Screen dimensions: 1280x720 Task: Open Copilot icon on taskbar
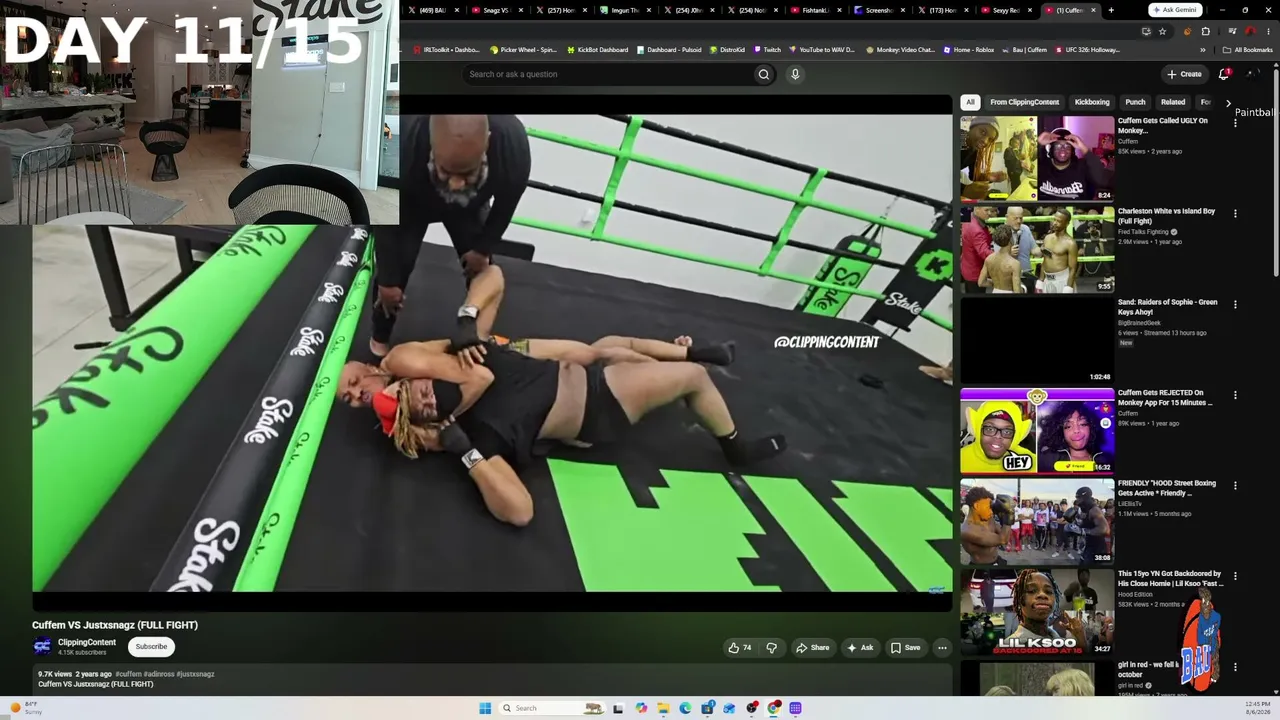point(641,708)
